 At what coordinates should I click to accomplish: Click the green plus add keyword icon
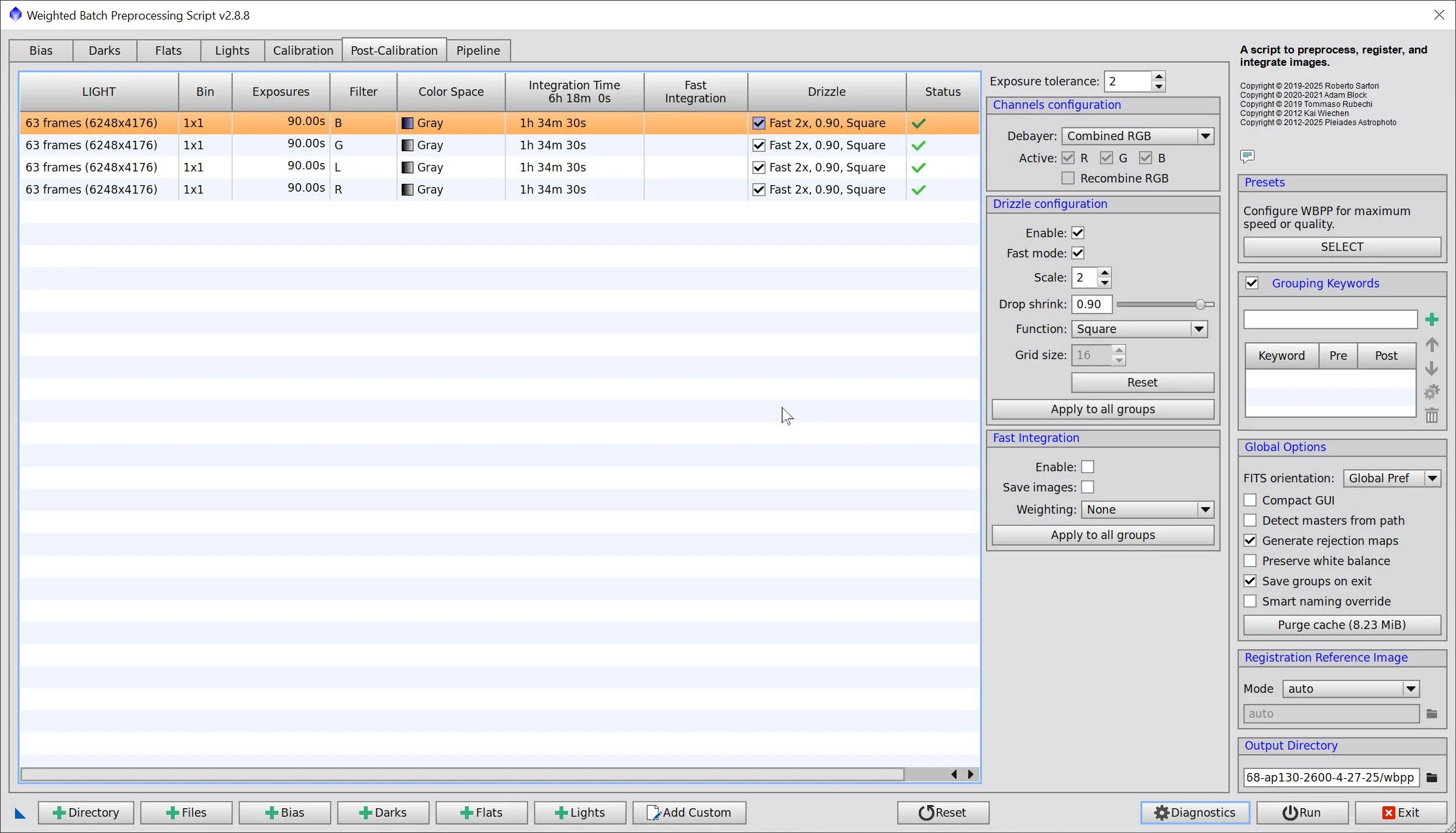point(1431,319)
